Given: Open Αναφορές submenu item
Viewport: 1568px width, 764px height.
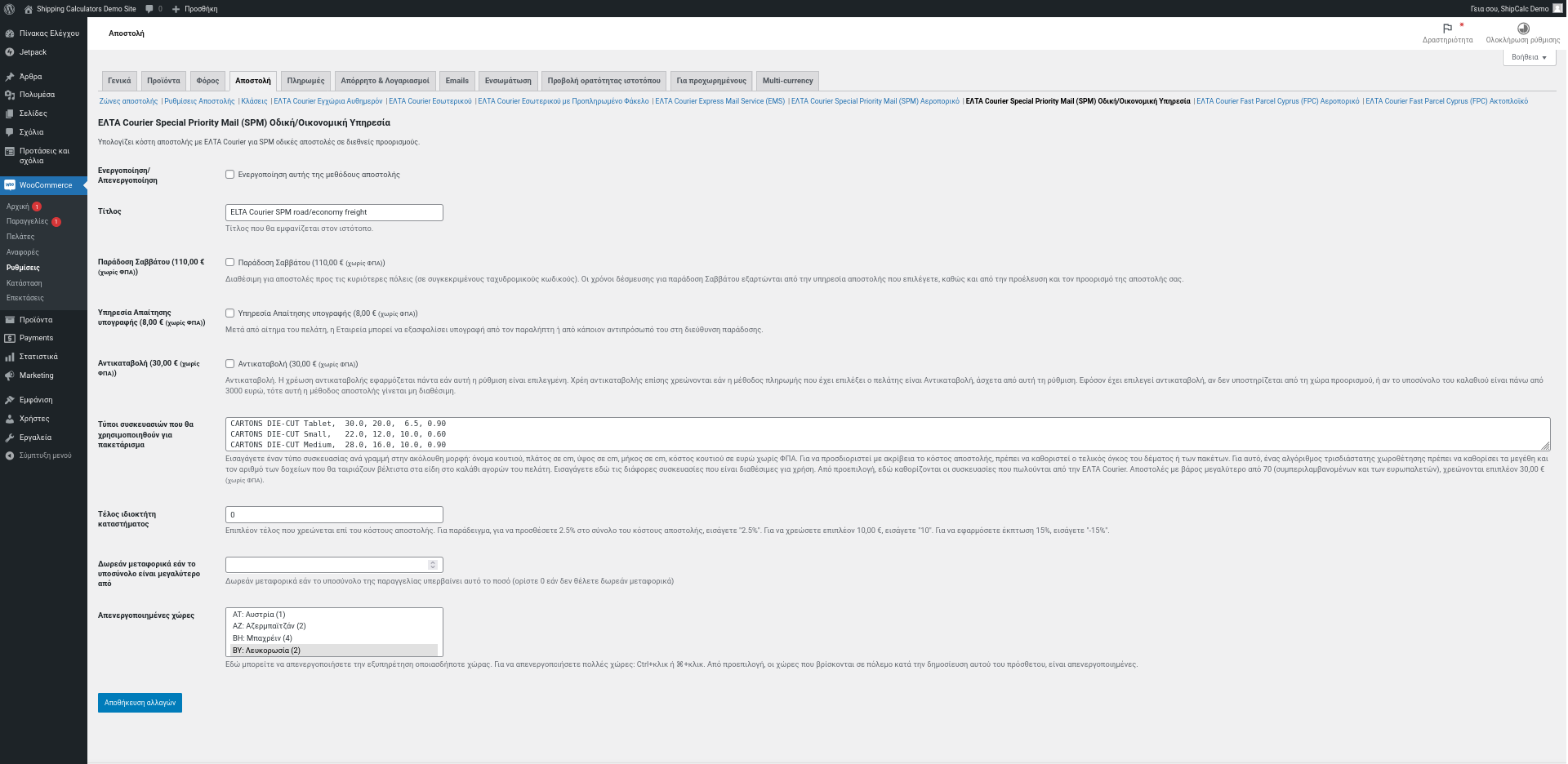Looking at the screenshot, I should tap(23, 252).
